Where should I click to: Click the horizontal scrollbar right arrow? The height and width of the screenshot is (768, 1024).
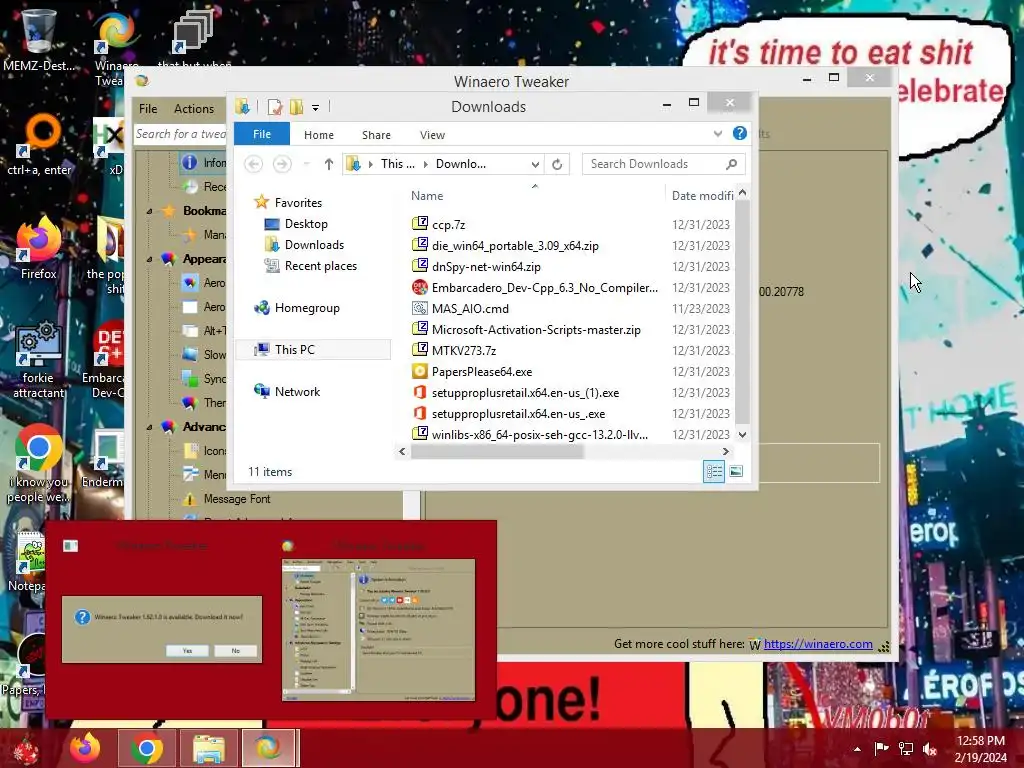[x=726, y=451]
